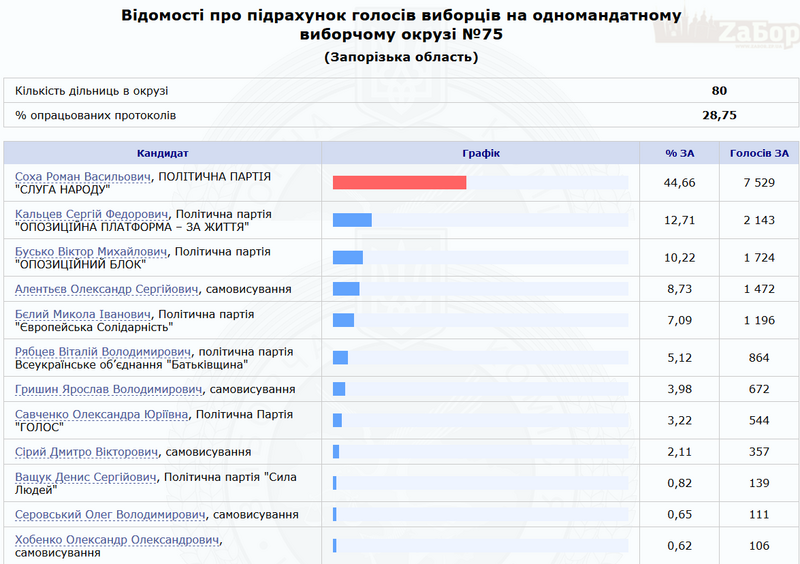Select Савченко Олександра Юріївна candidate link

(x=102, y=414)
